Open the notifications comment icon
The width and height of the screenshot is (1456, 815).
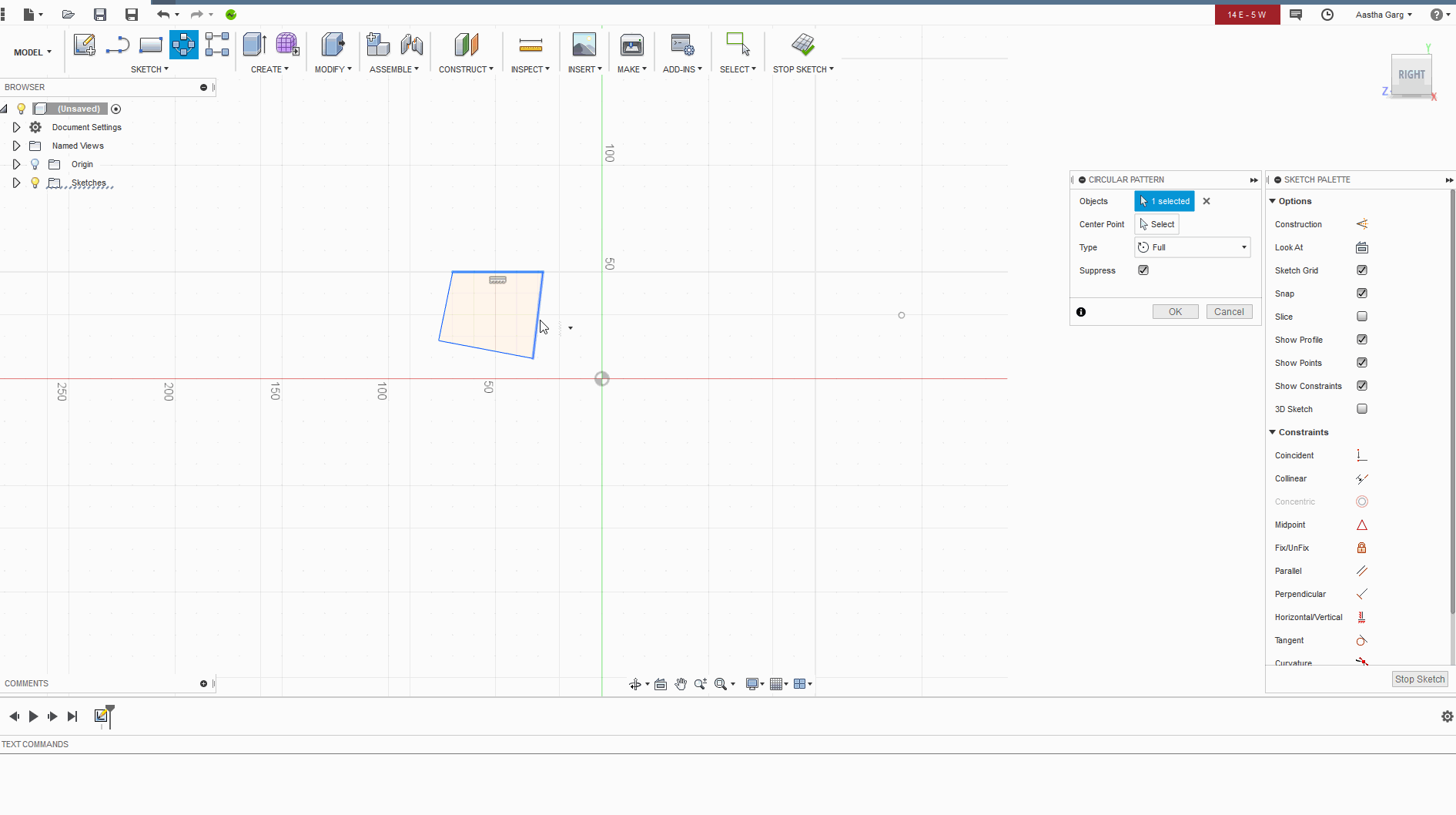pos(1296,15)
